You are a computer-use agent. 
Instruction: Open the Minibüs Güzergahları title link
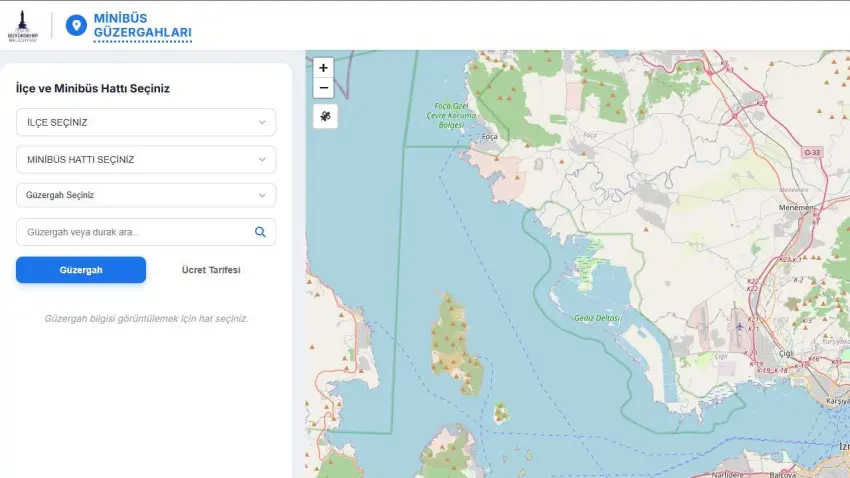143,25
